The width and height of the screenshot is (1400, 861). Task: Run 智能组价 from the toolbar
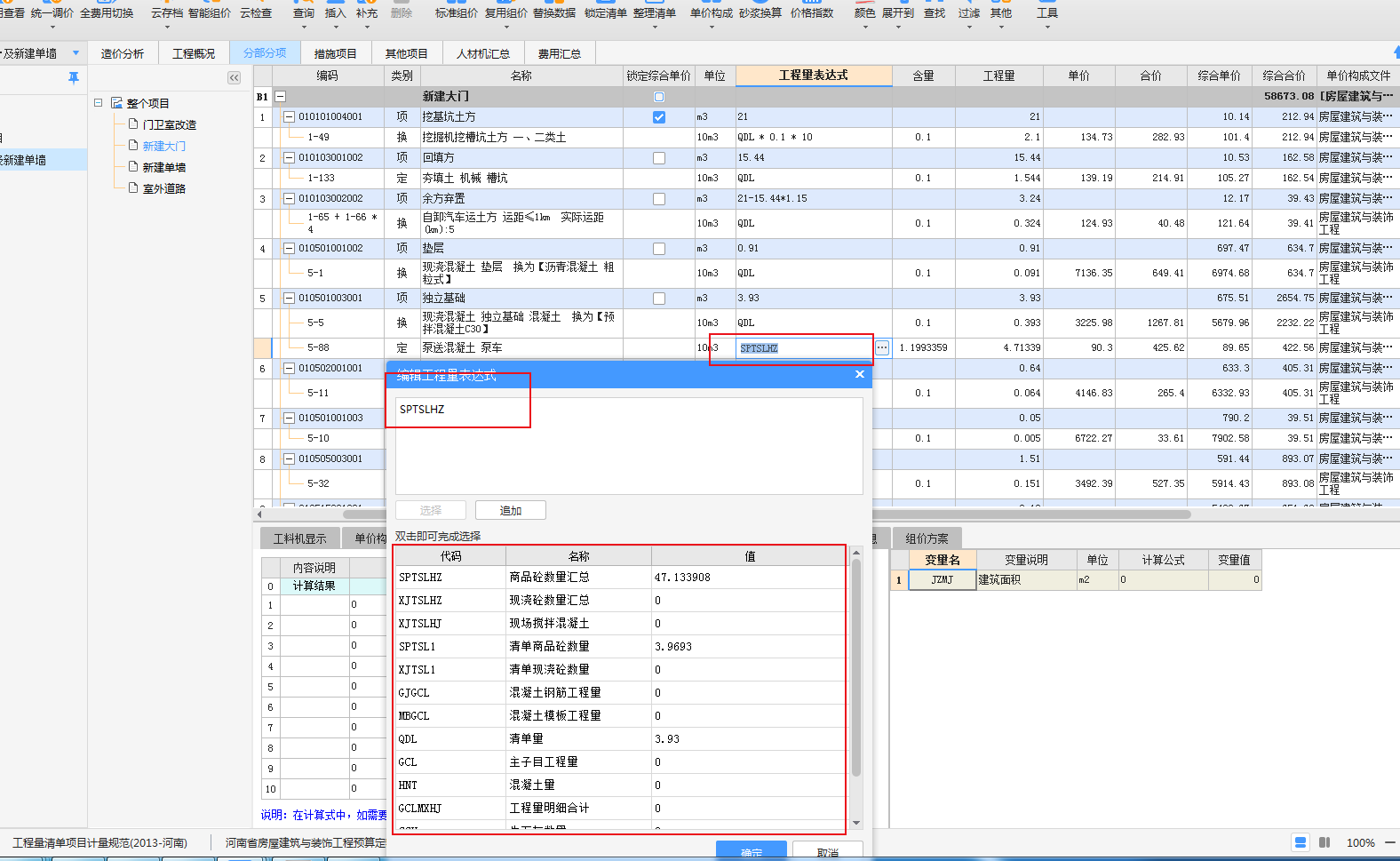tap(210, 13)
